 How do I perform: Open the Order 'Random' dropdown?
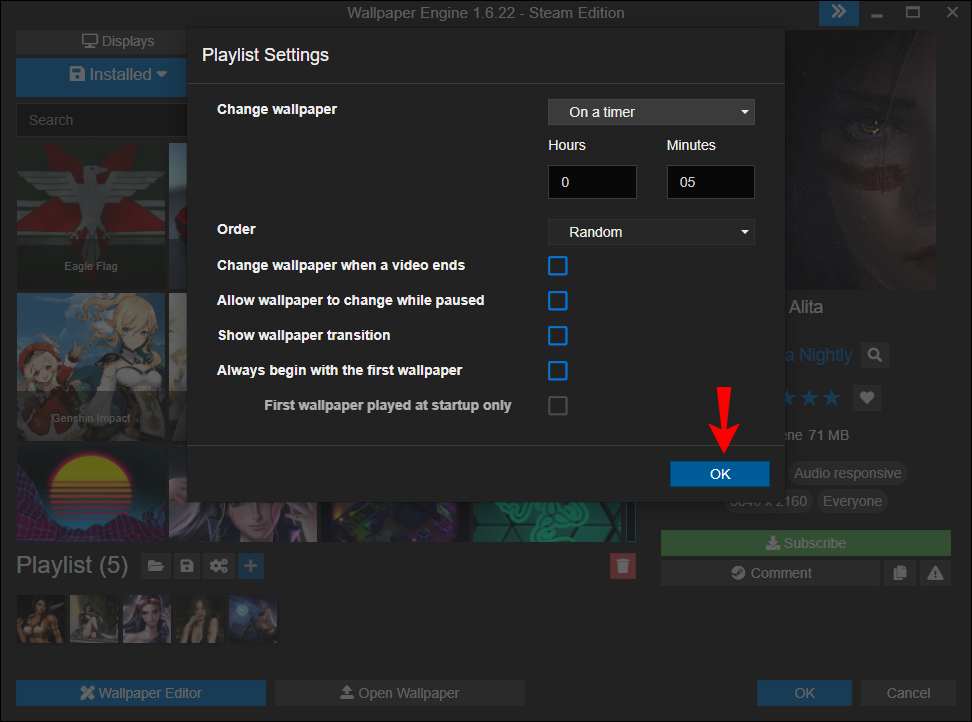tap(651, 232)
